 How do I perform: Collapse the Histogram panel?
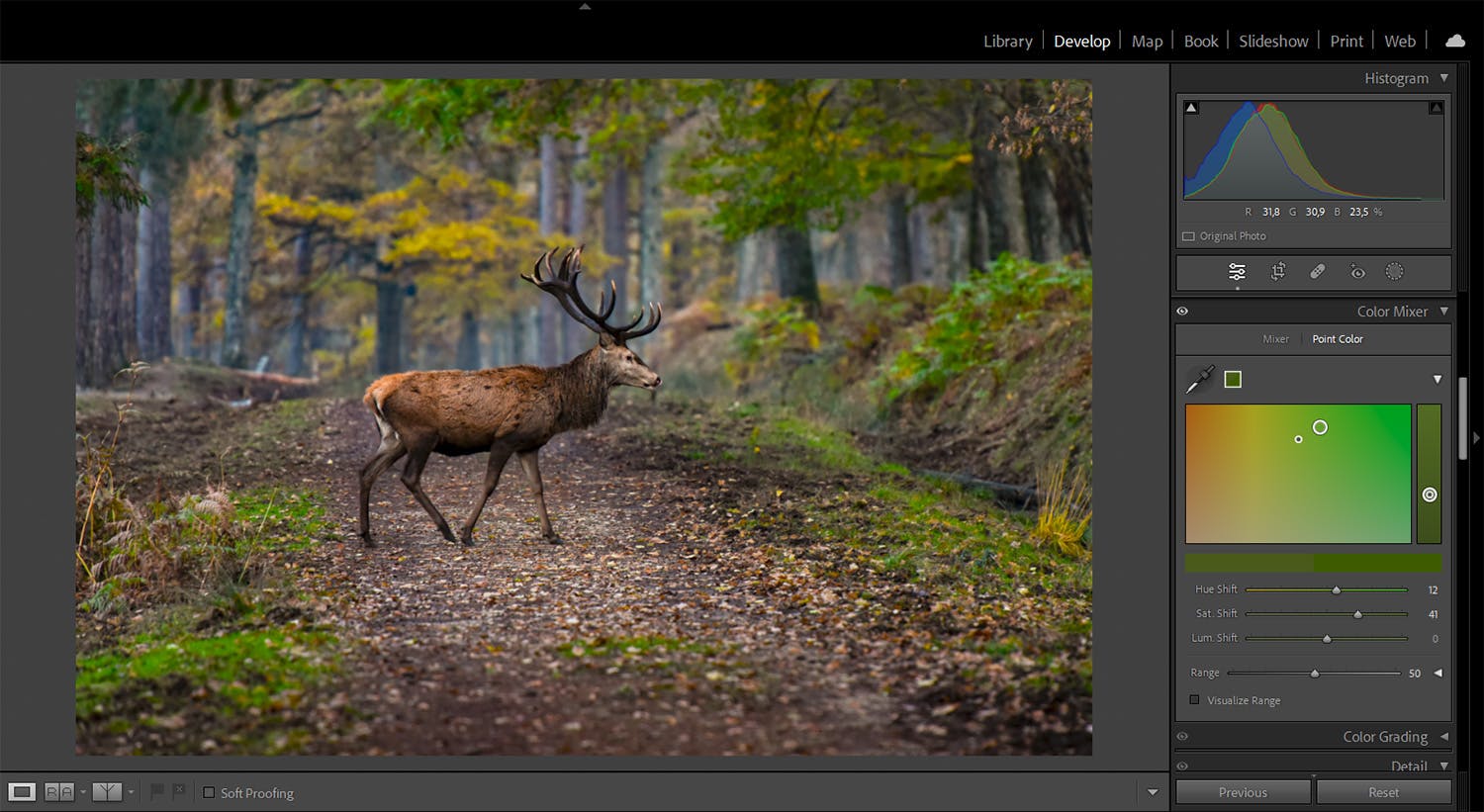(x=1445, y=77)
